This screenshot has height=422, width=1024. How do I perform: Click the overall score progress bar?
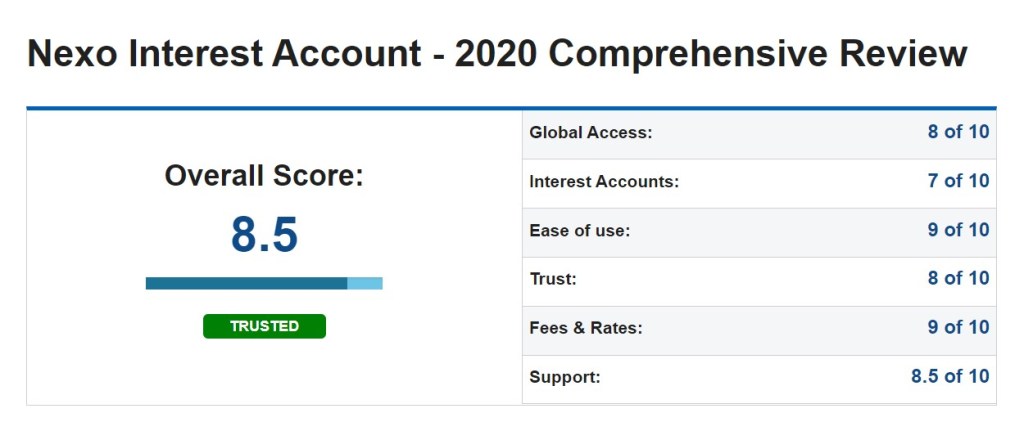coord(264,283)
